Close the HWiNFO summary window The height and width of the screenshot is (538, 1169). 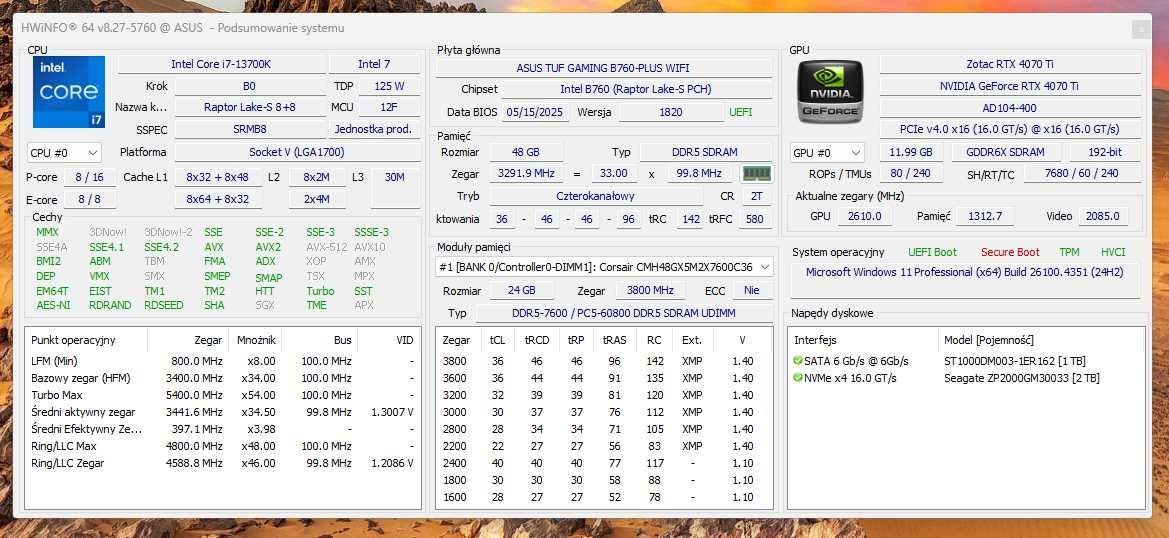coord(1141,29)
